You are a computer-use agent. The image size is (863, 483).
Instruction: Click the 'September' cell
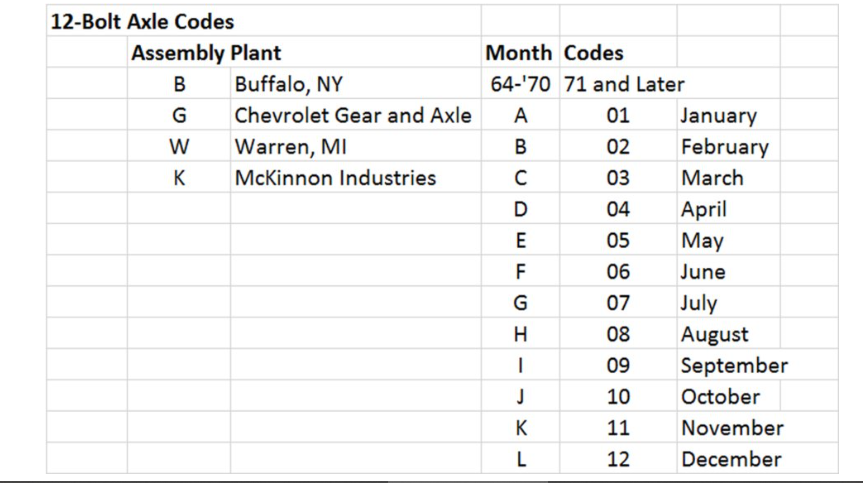tap(734, 365)
